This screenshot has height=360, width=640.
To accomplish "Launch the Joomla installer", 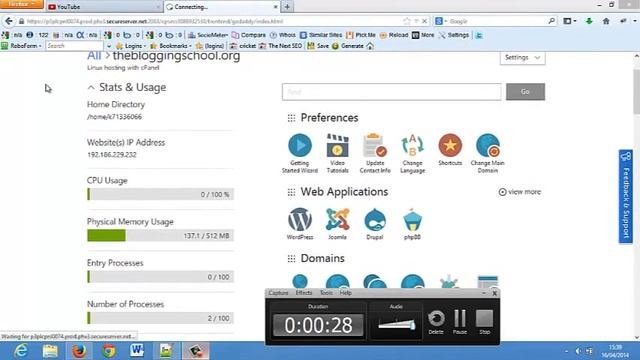I will (x=338, y=224).
